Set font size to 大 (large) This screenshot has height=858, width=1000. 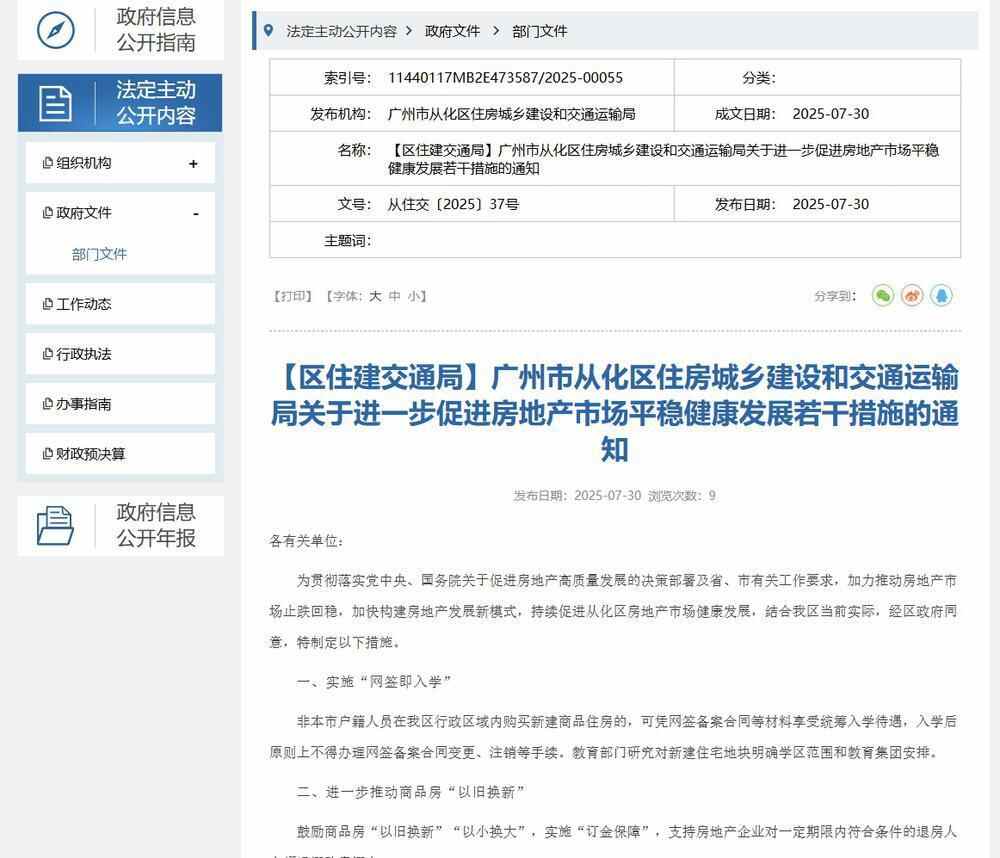tap(375, 296)
